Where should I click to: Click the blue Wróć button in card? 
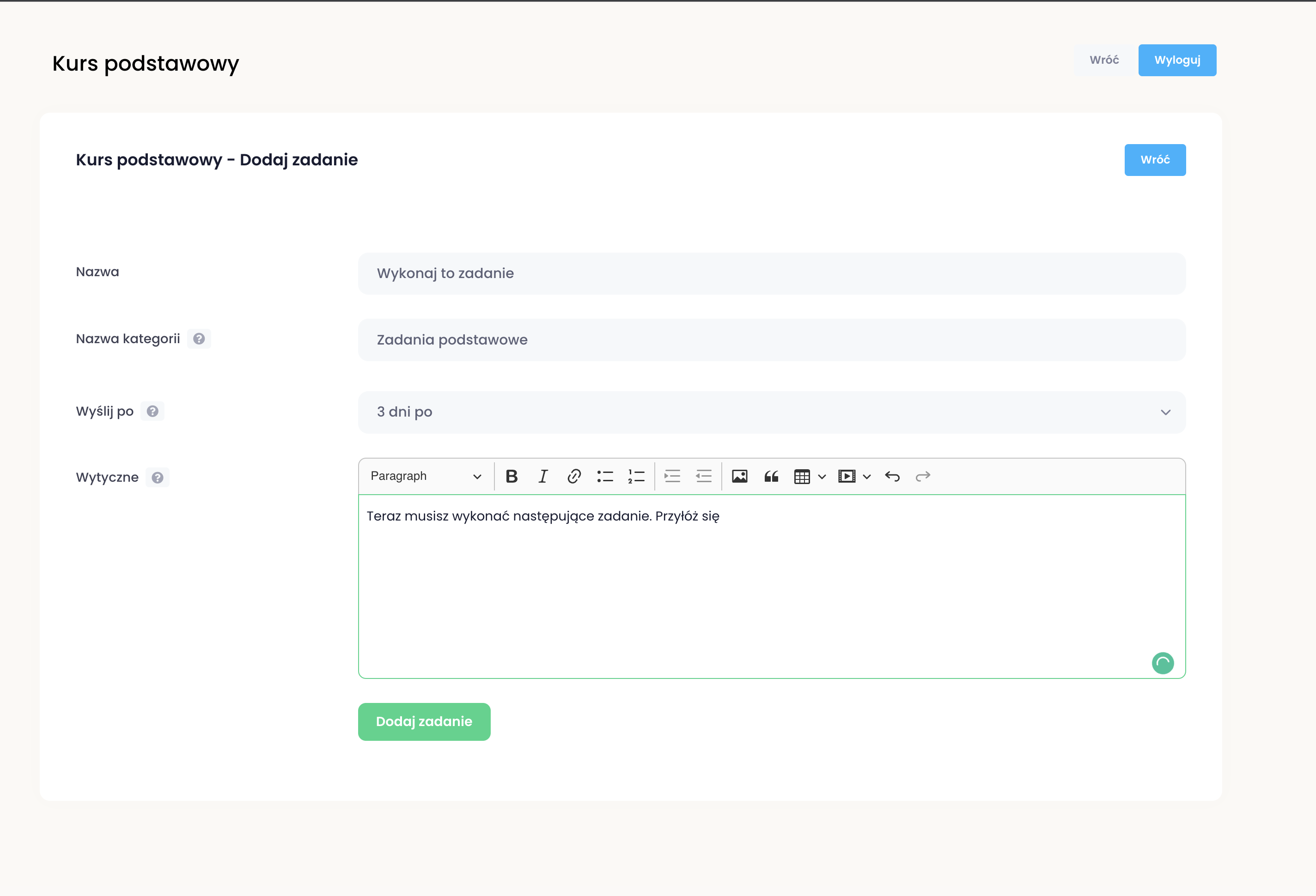1155,160
